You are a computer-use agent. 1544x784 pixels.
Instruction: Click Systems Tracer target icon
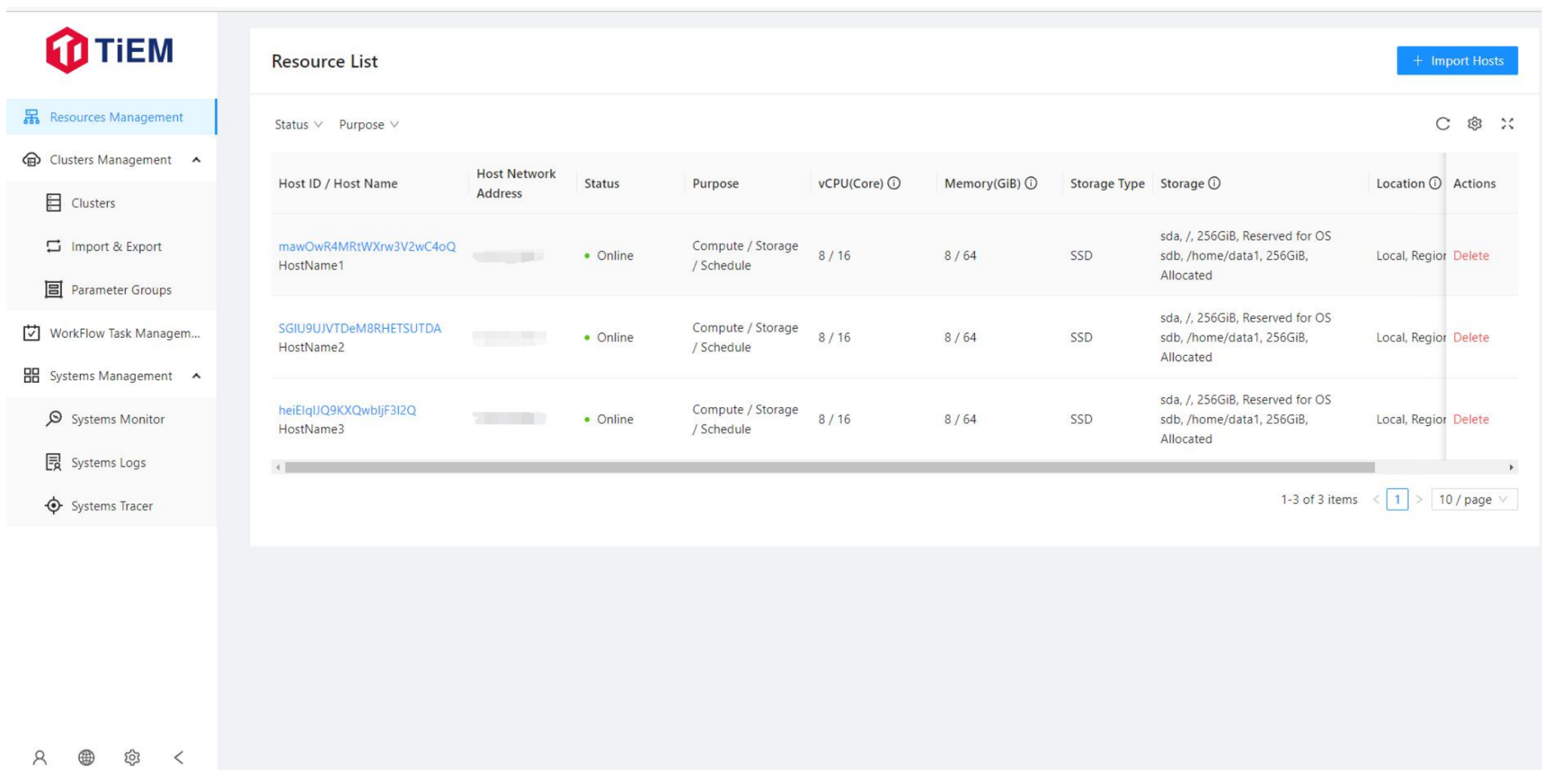54,506
